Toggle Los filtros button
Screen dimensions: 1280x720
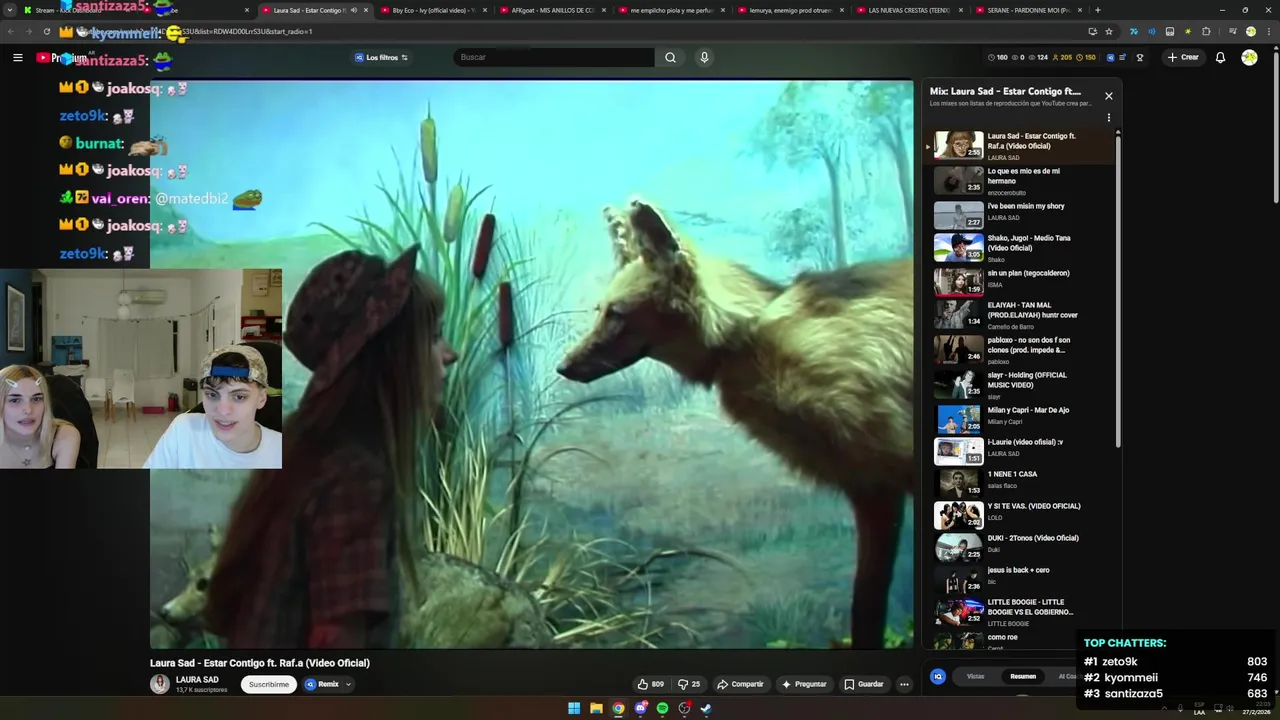[x=381, y=58]
